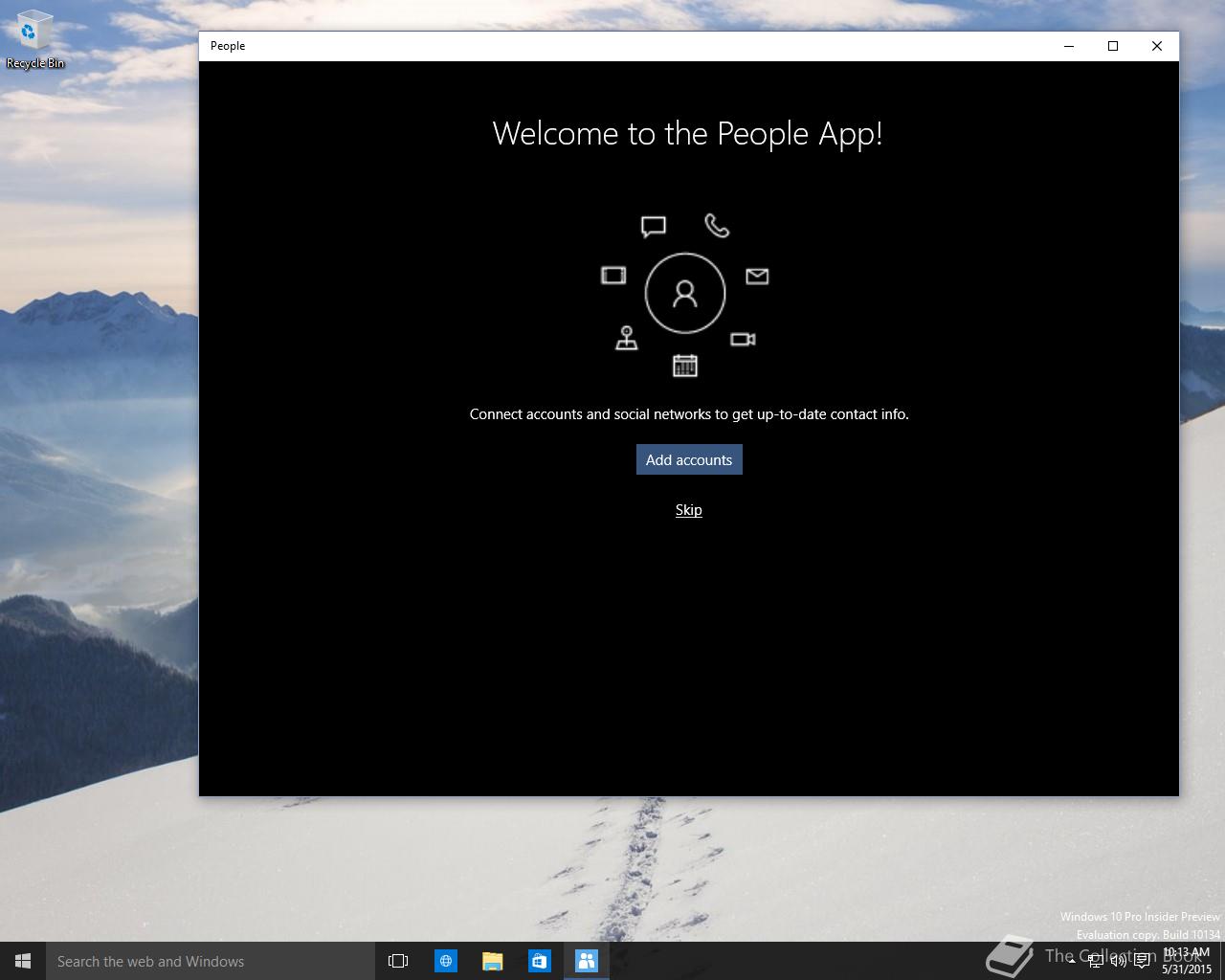
Task: Open the volume control tray icon
Action: pyautogui.click(x=1119, y=962)
